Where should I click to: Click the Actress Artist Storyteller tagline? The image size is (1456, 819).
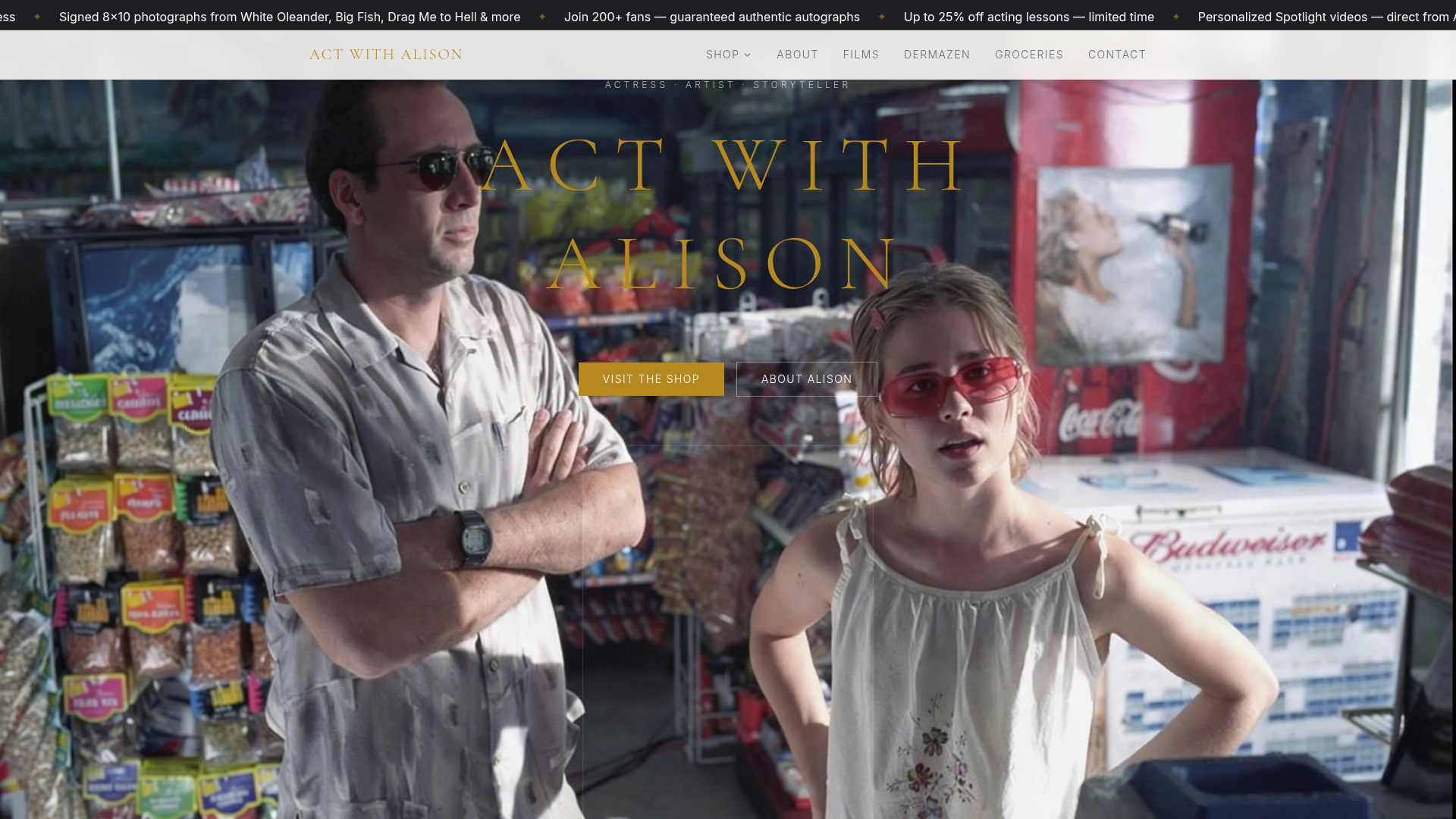tap(728, 85)
